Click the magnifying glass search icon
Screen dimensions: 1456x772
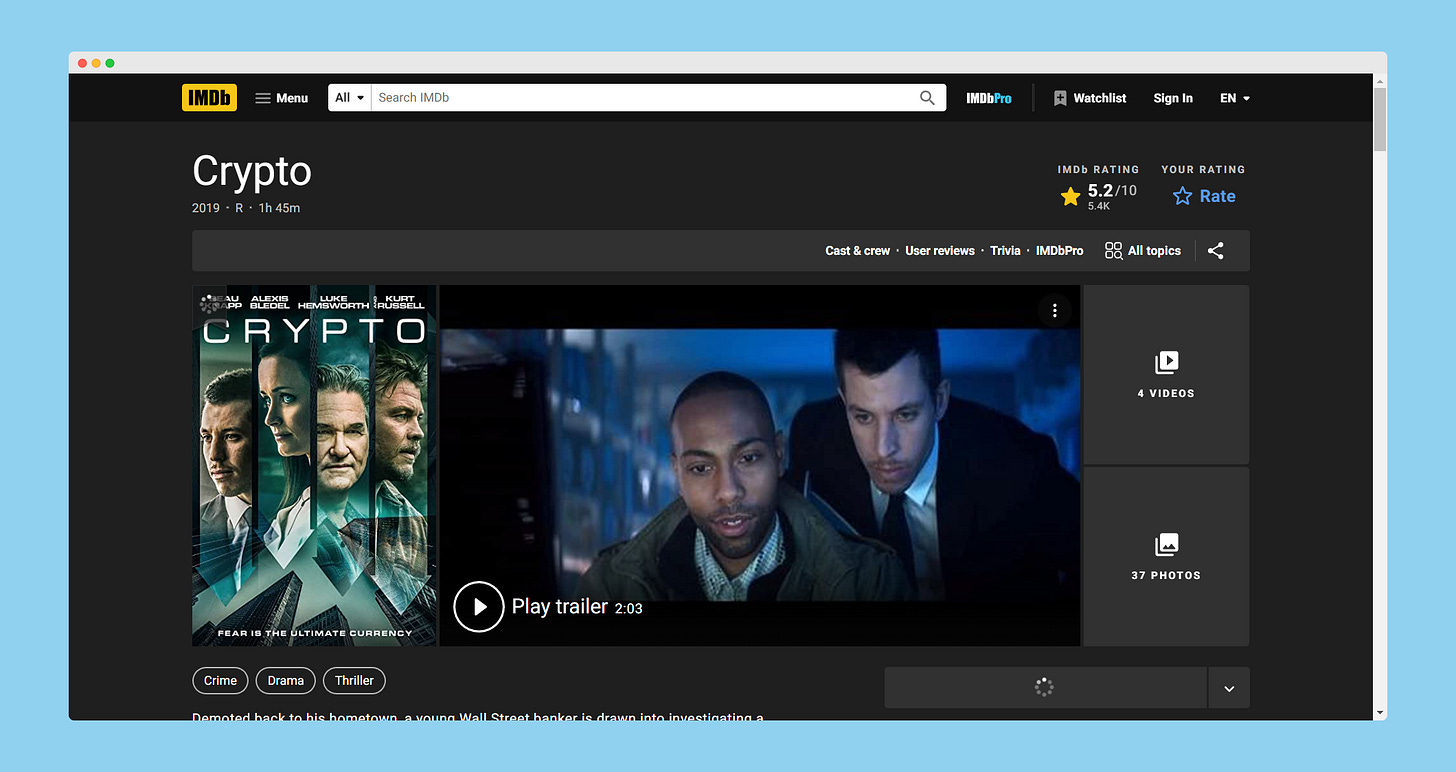[927, 98]
